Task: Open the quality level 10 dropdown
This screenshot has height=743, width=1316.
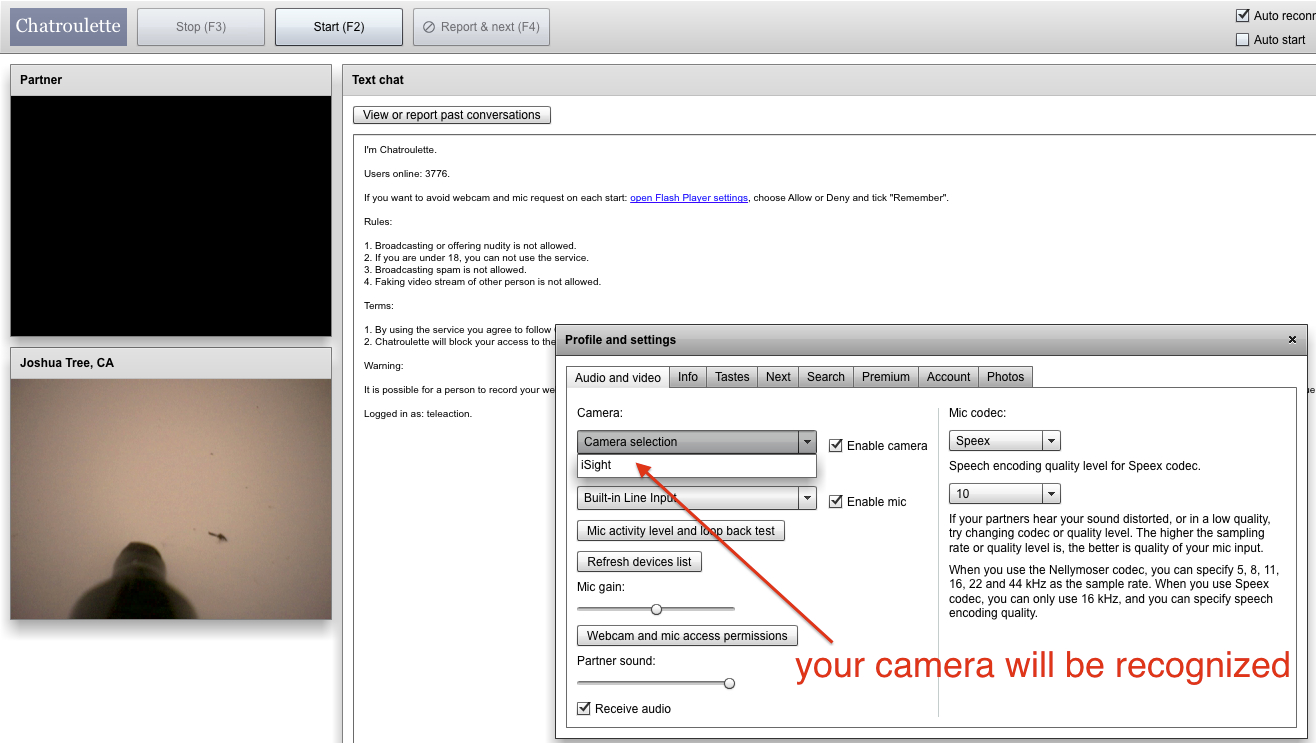Action: [1005, 494]
